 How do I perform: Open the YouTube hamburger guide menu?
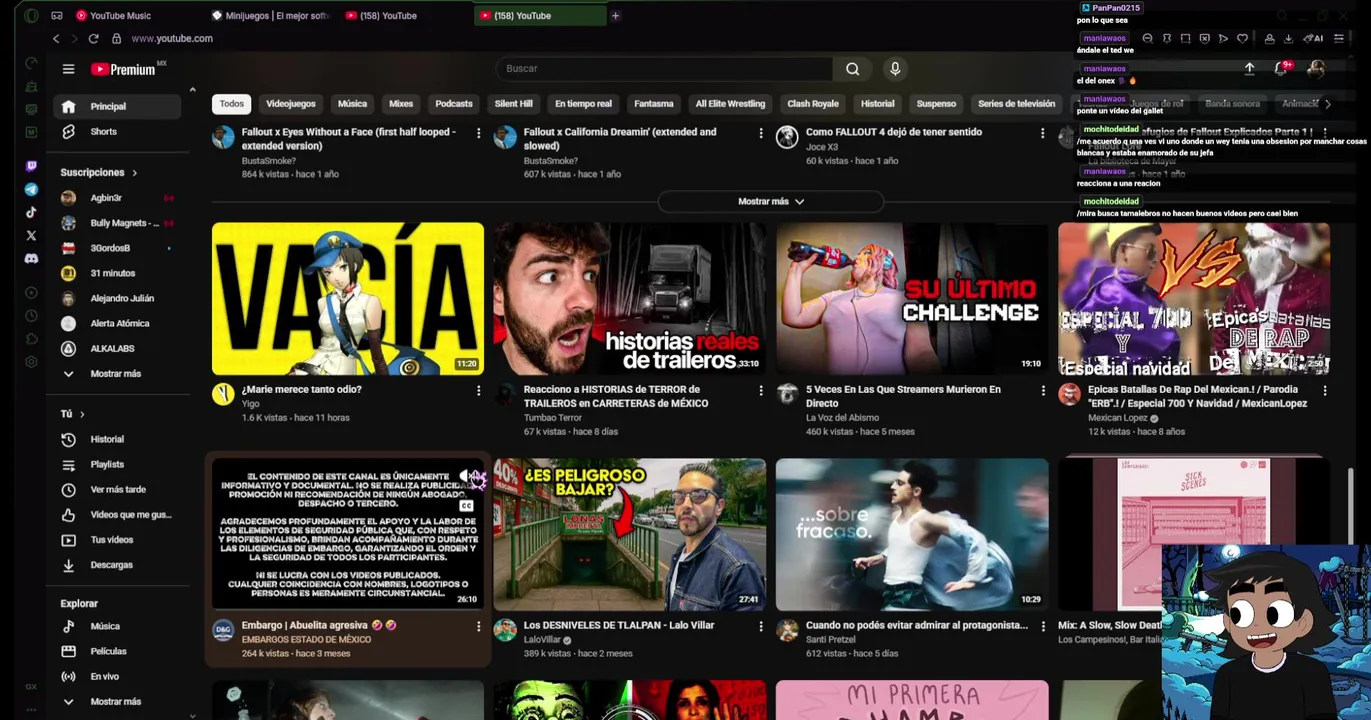68,69
